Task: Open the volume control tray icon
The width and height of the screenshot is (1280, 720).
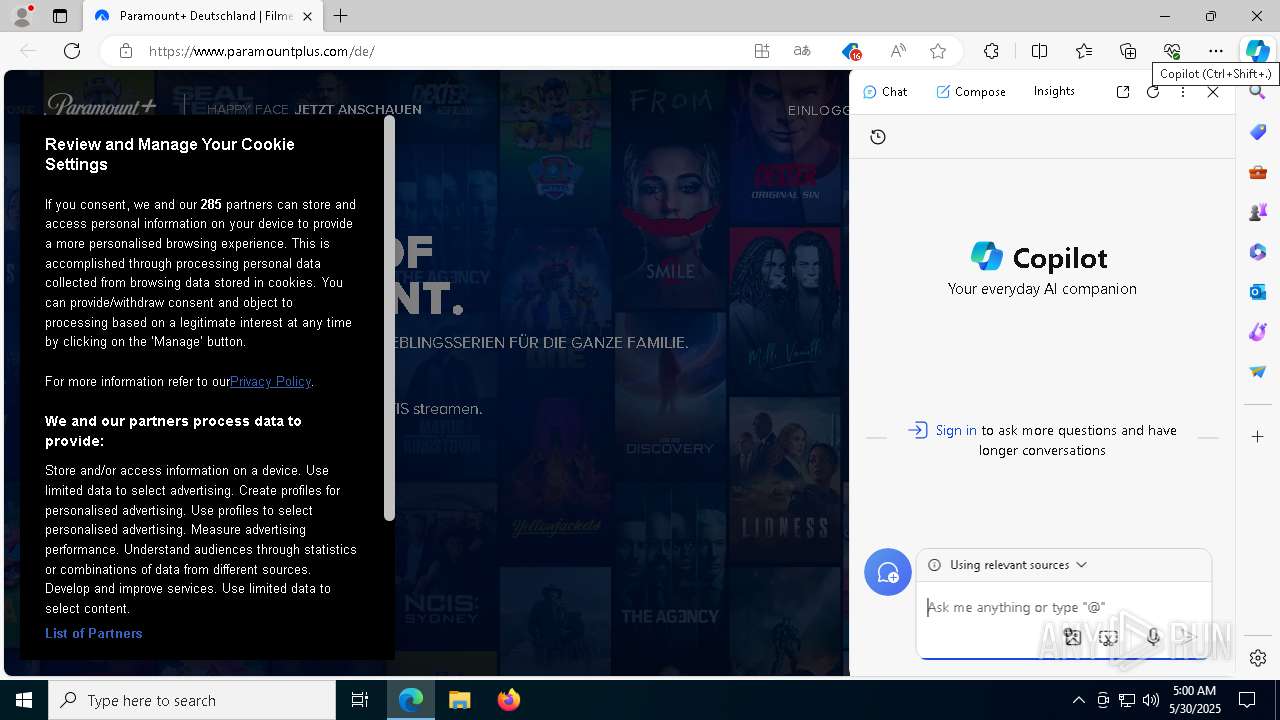Action: pyautogui.click(x=1150, y=700)
